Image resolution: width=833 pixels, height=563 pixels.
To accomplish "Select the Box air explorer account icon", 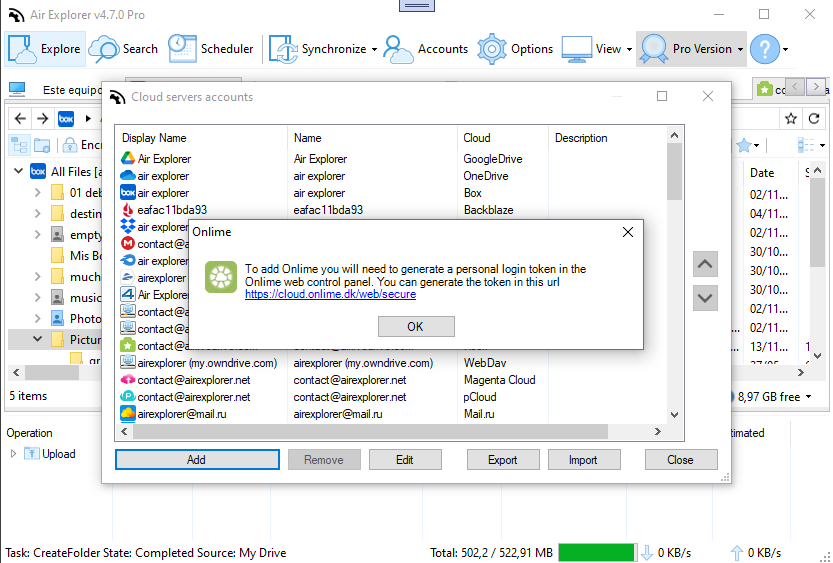I will click(128, 192).
